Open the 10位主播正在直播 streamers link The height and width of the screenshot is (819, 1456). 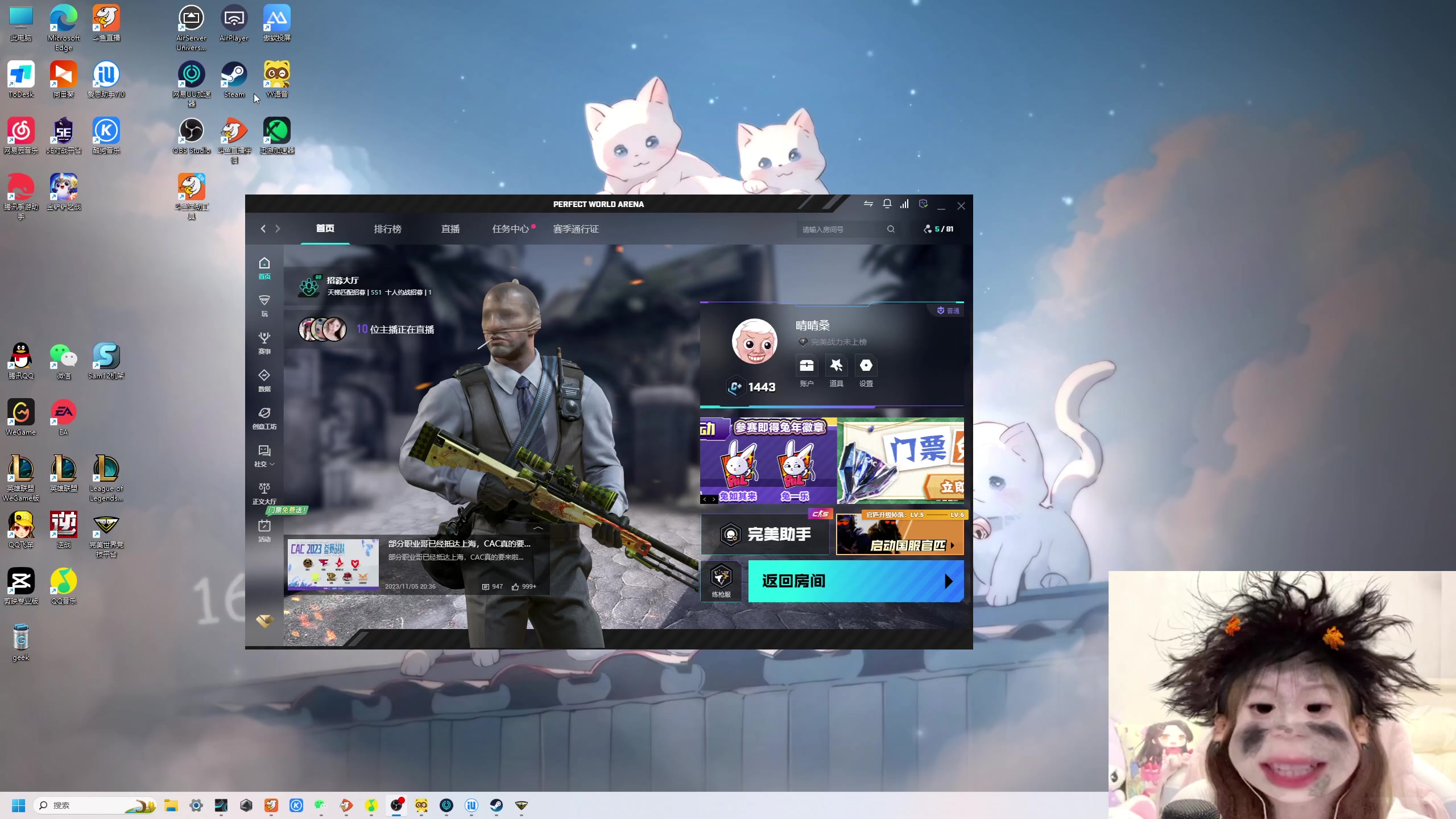coord(367,329)
